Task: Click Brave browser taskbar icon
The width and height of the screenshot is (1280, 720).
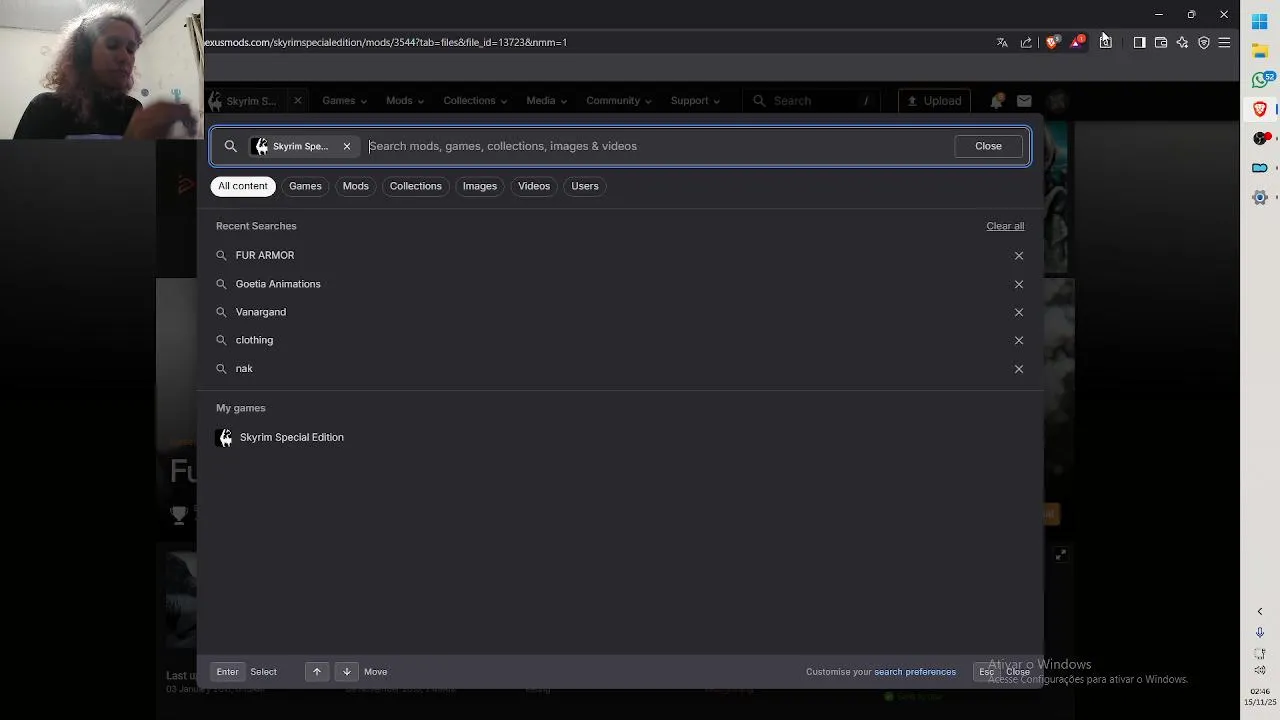Action: (1260, 108)
